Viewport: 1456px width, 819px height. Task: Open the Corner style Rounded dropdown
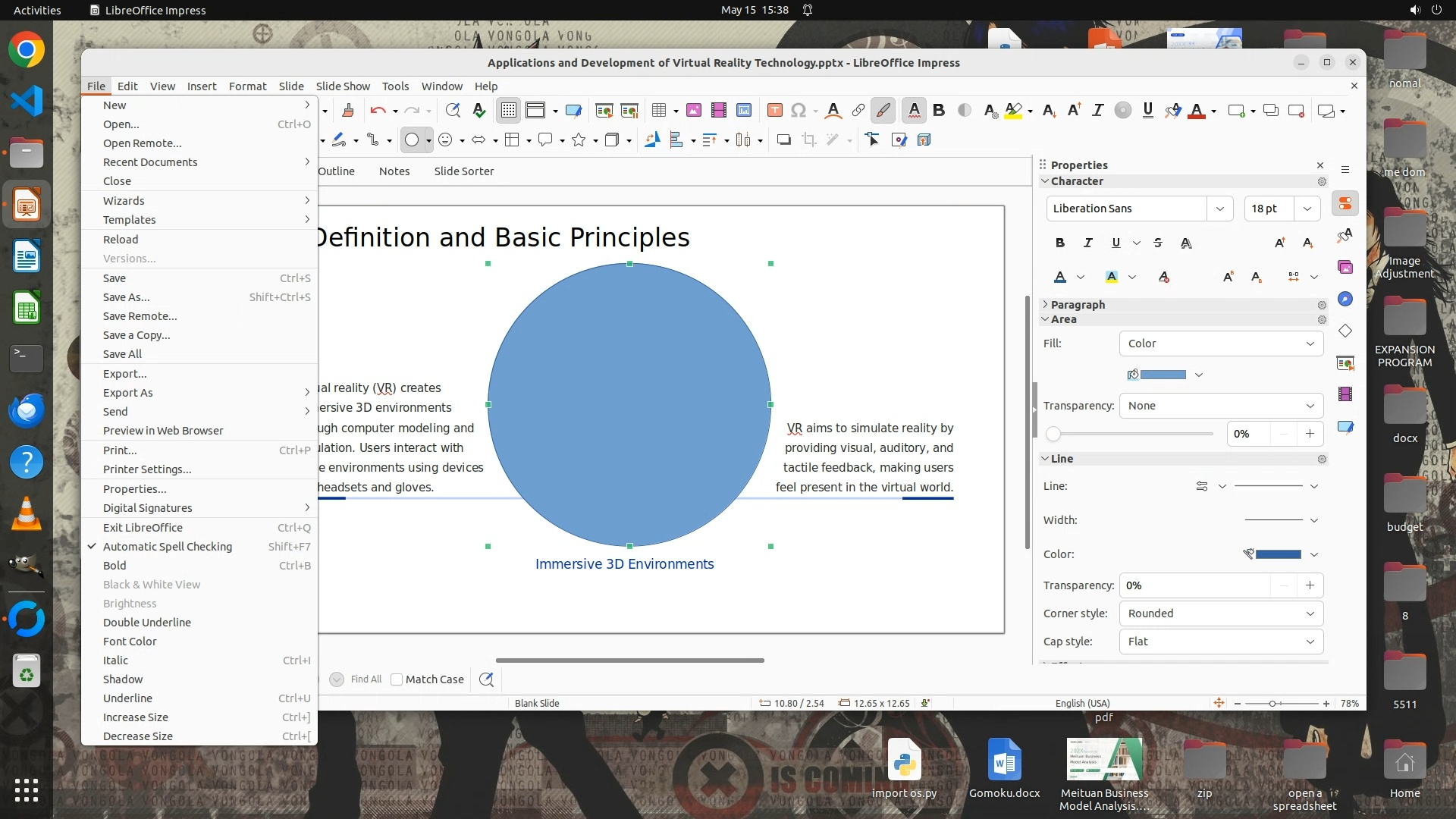tap(1221, 613)
